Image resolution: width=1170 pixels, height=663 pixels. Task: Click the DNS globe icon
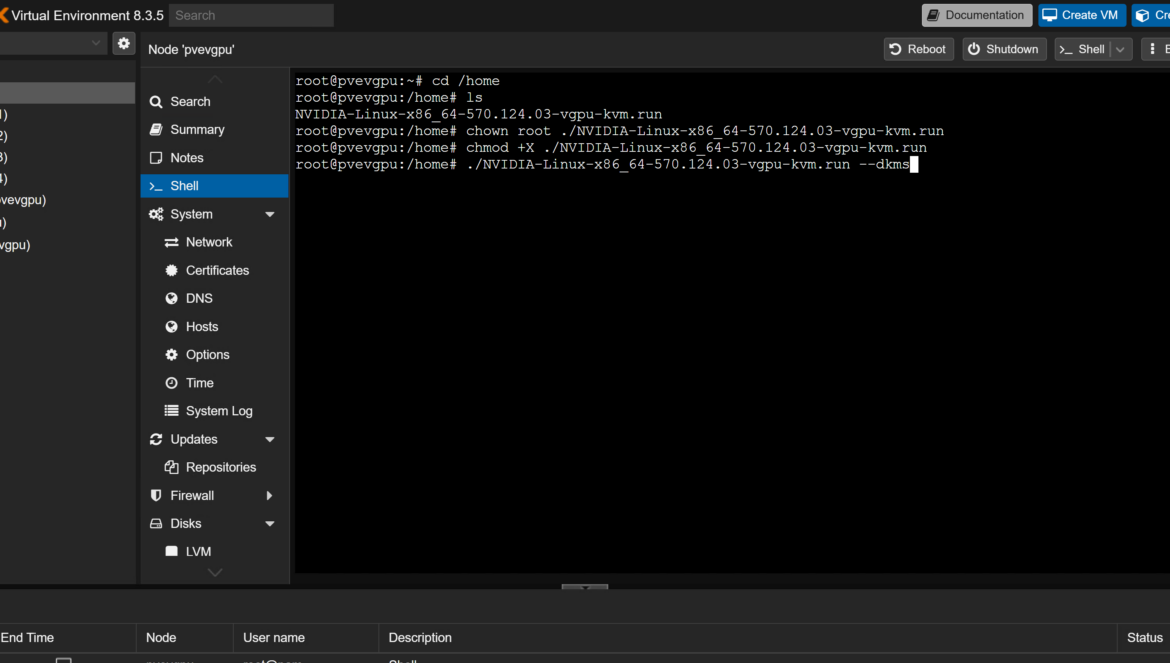click(172, 298)
